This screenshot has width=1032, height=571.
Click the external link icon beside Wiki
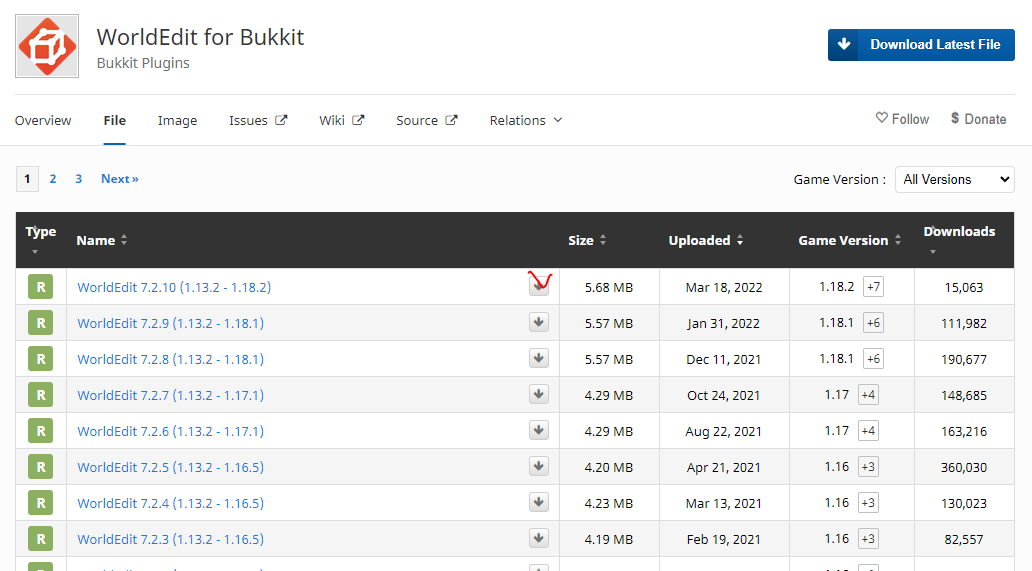pos(358,120)
